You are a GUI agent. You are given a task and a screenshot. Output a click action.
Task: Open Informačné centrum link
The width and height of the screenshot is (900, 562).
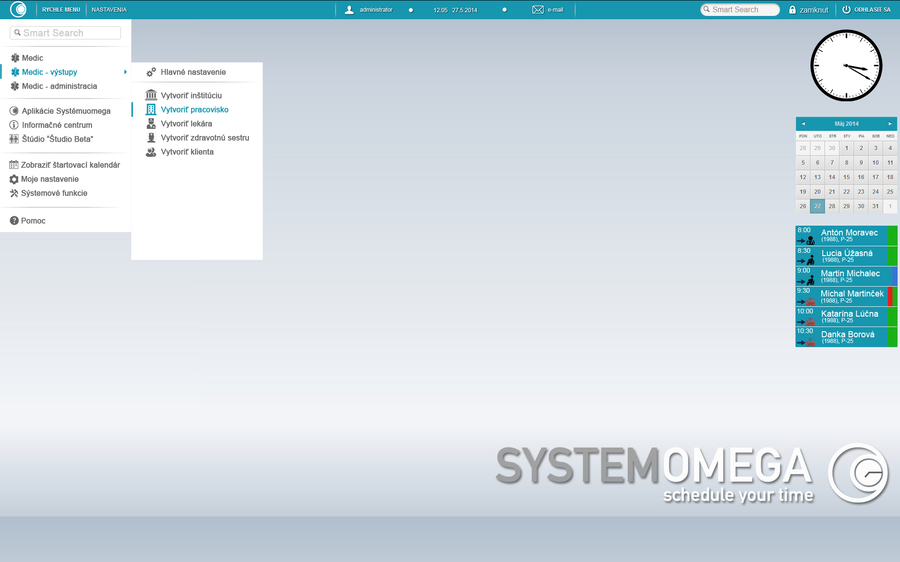coord(56,125)
